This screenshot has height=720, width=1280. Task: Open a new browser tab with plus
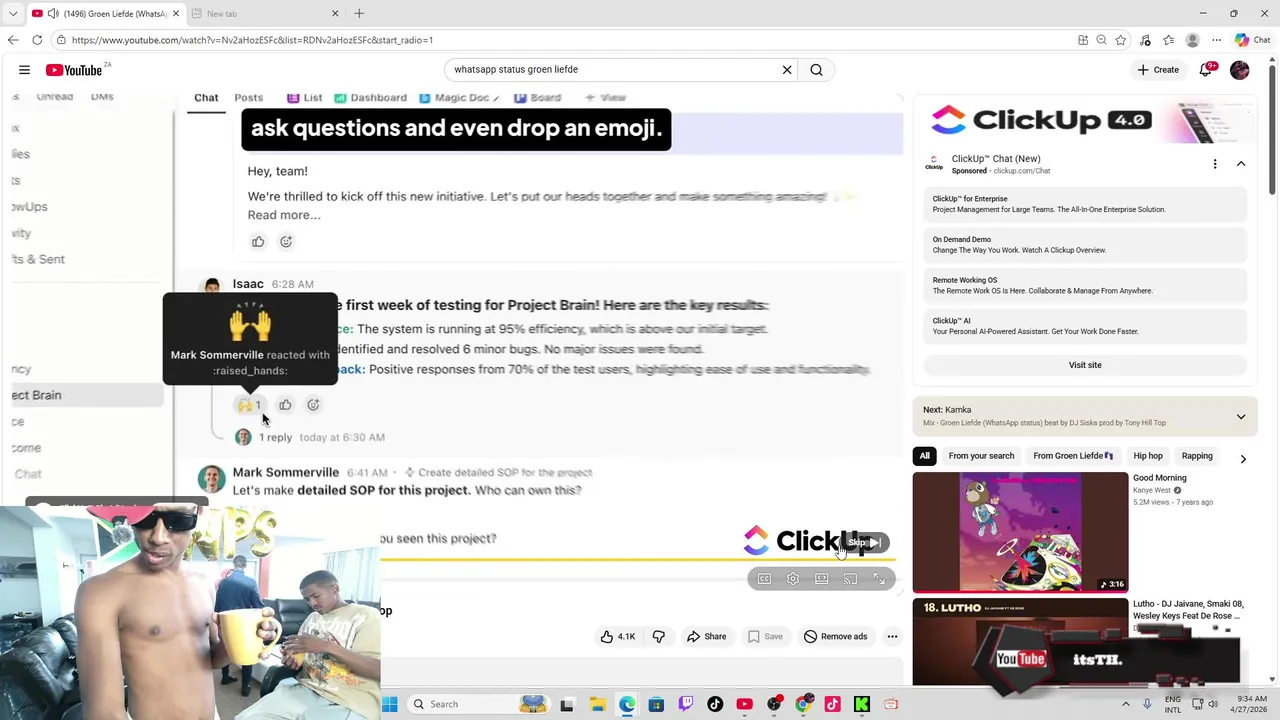(x=359, y=13)
